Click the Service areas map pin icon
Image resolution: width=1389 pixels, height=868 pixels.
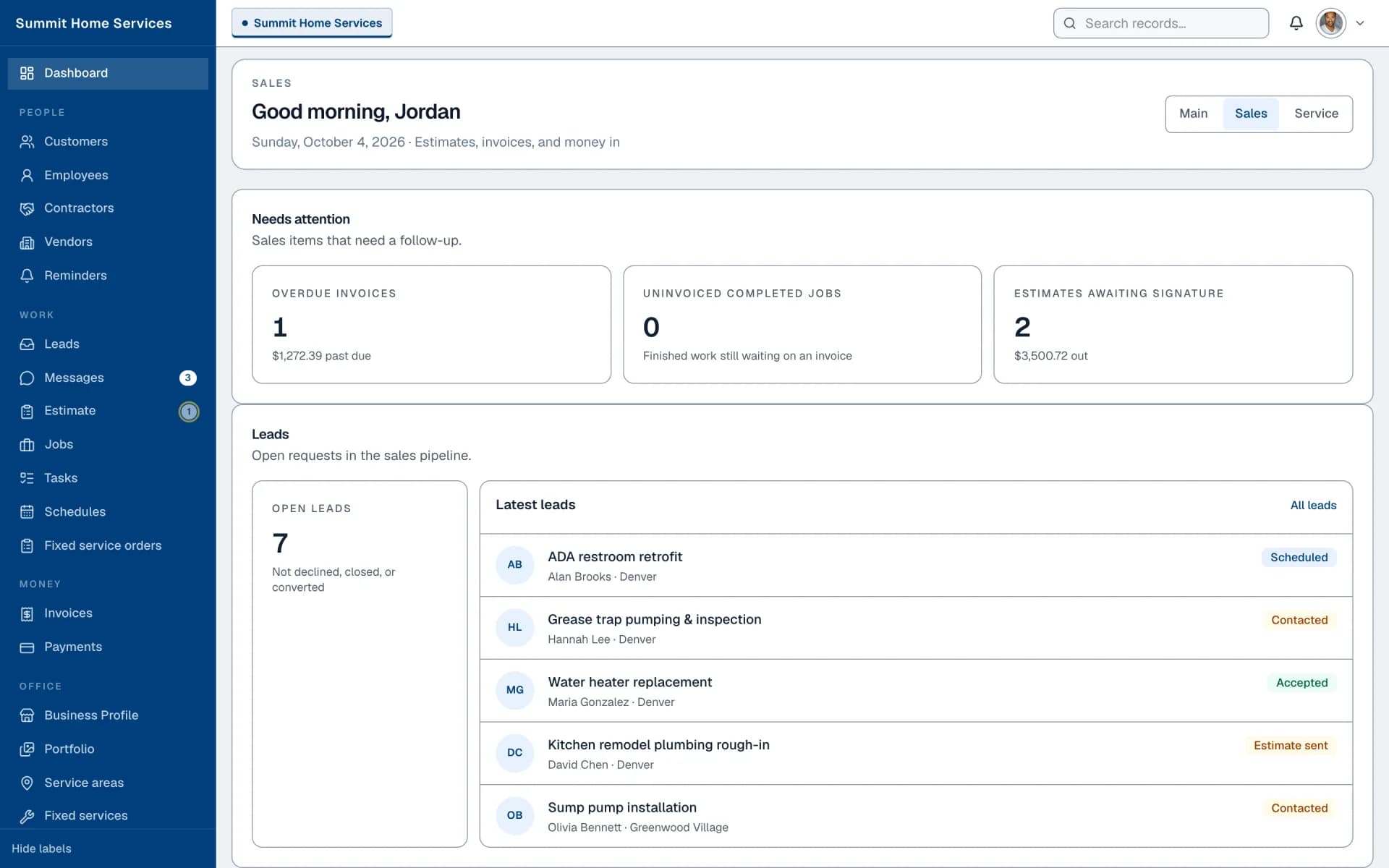[27, 783]
